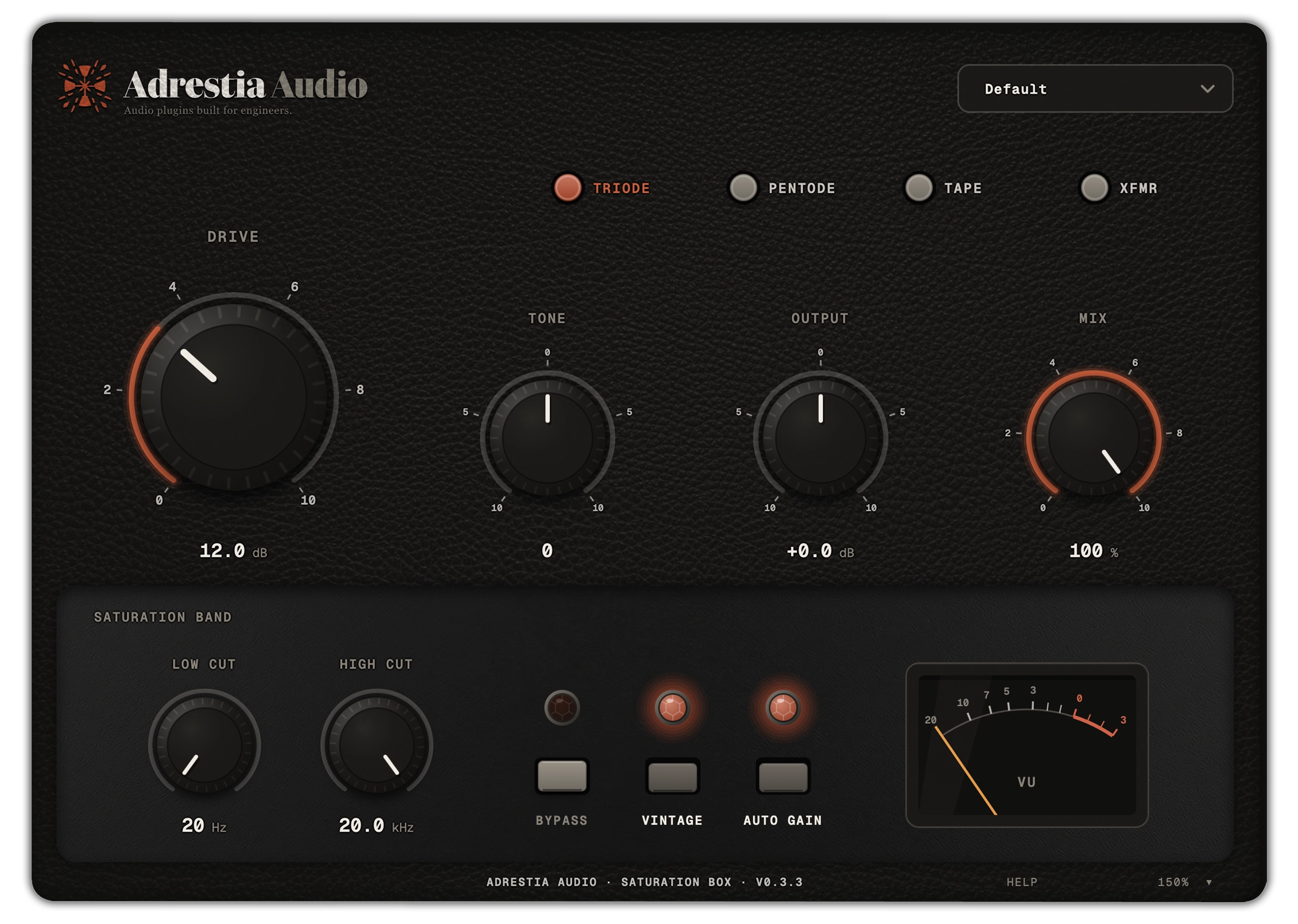1298x924 pixels.
Task: Click the small triangle next to 150%
Action: click(1208, 883)
